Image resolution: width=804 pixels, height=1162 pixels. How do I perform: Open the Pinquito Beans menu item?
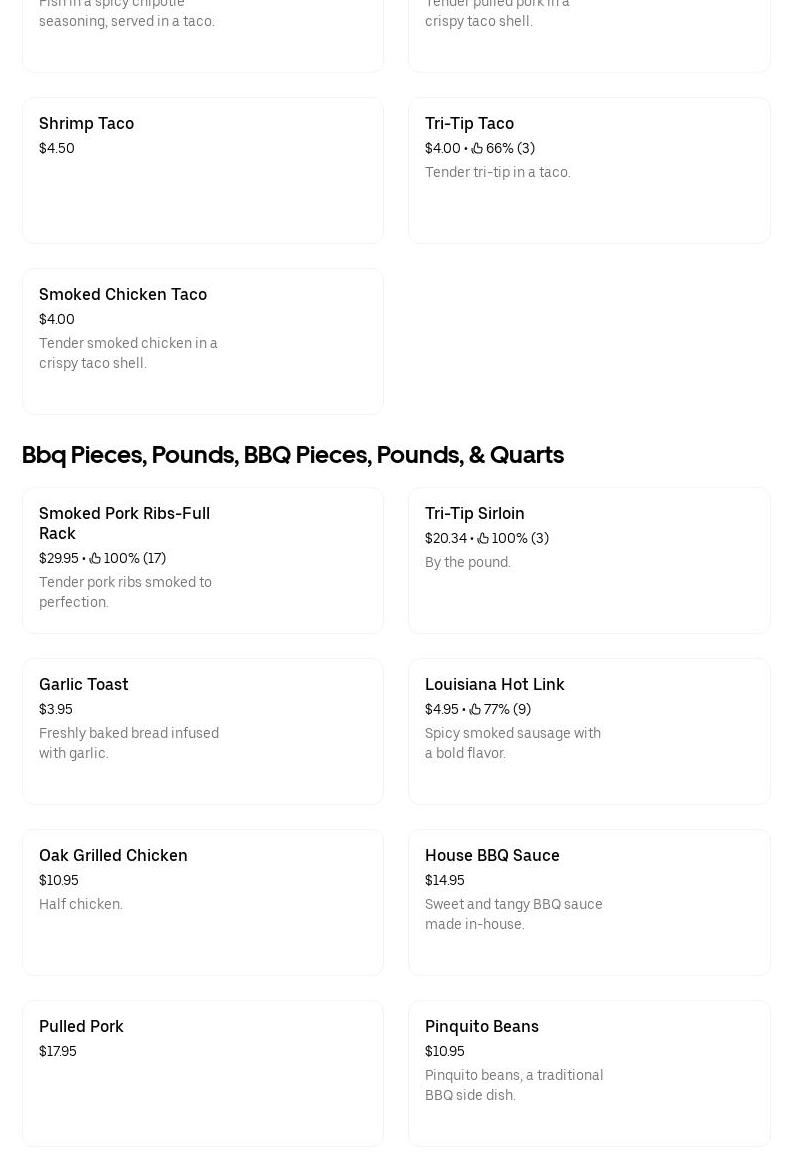coord(589,1073)
